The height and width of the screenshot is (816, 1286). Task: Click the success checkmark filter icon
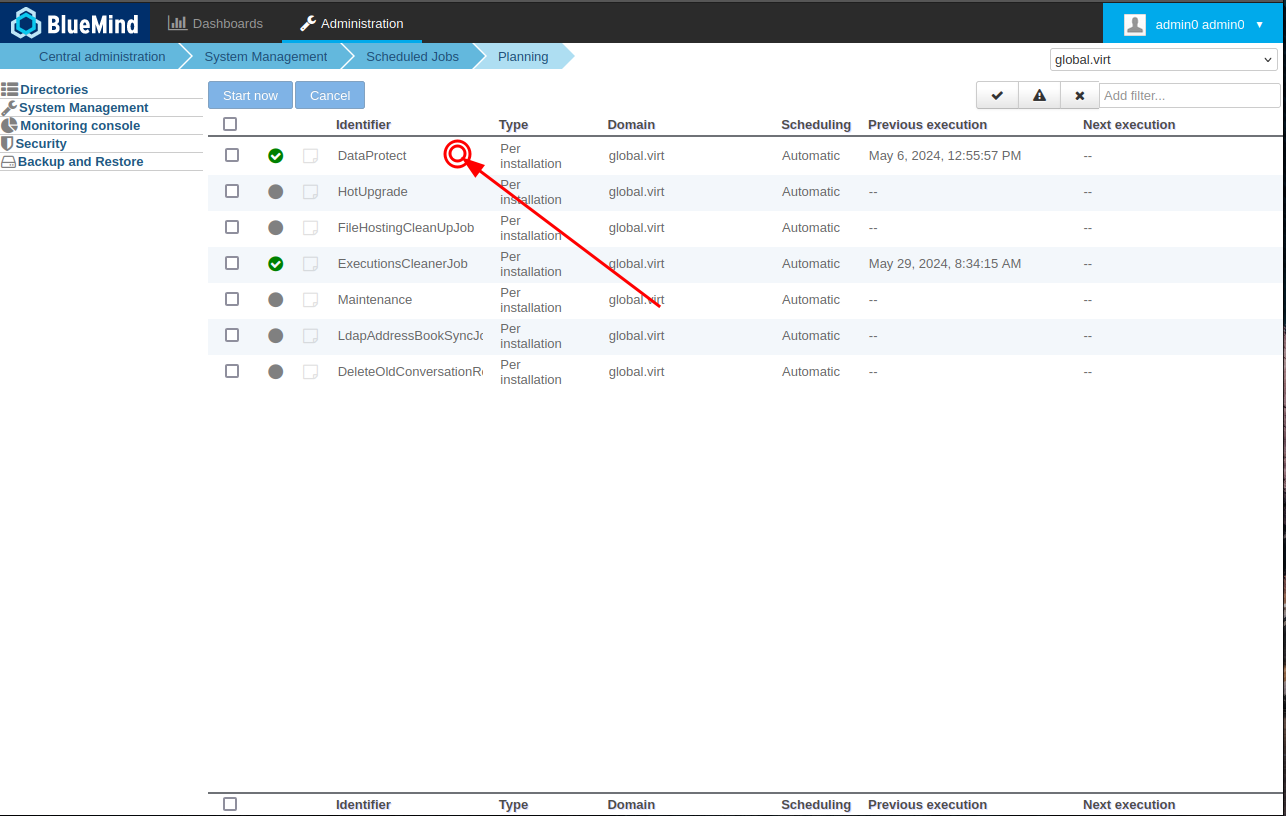pos(997,96)
